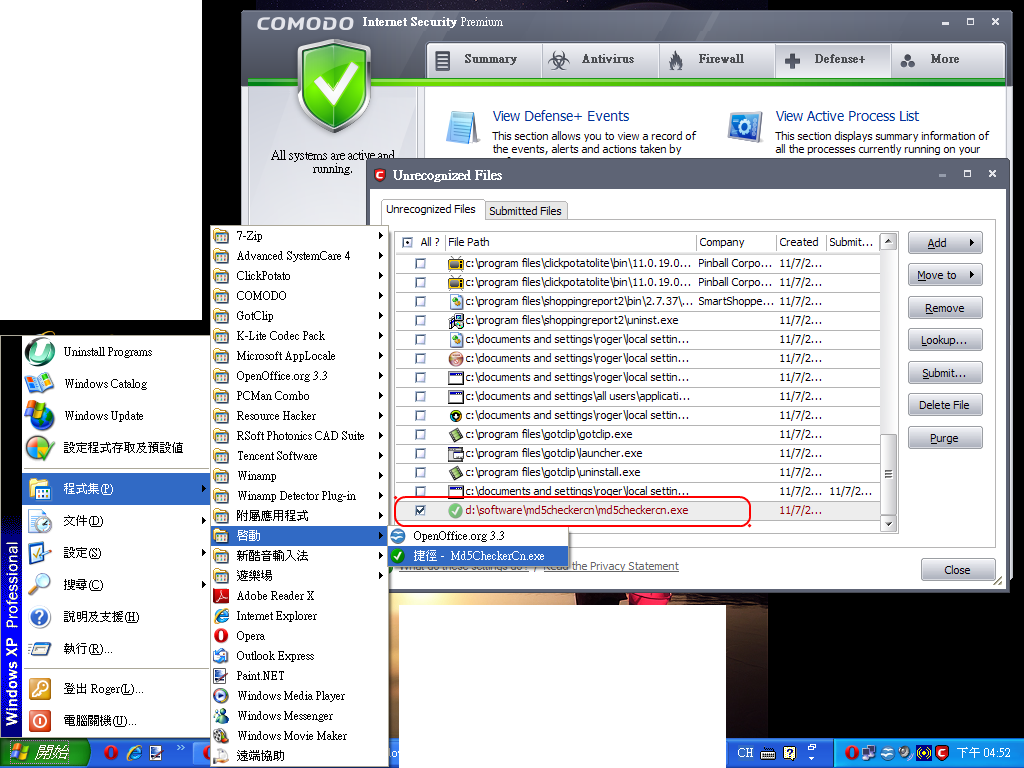
Task: Switch to the Antivirus tab
Action: pyautogui.click(x=600, y=60)
